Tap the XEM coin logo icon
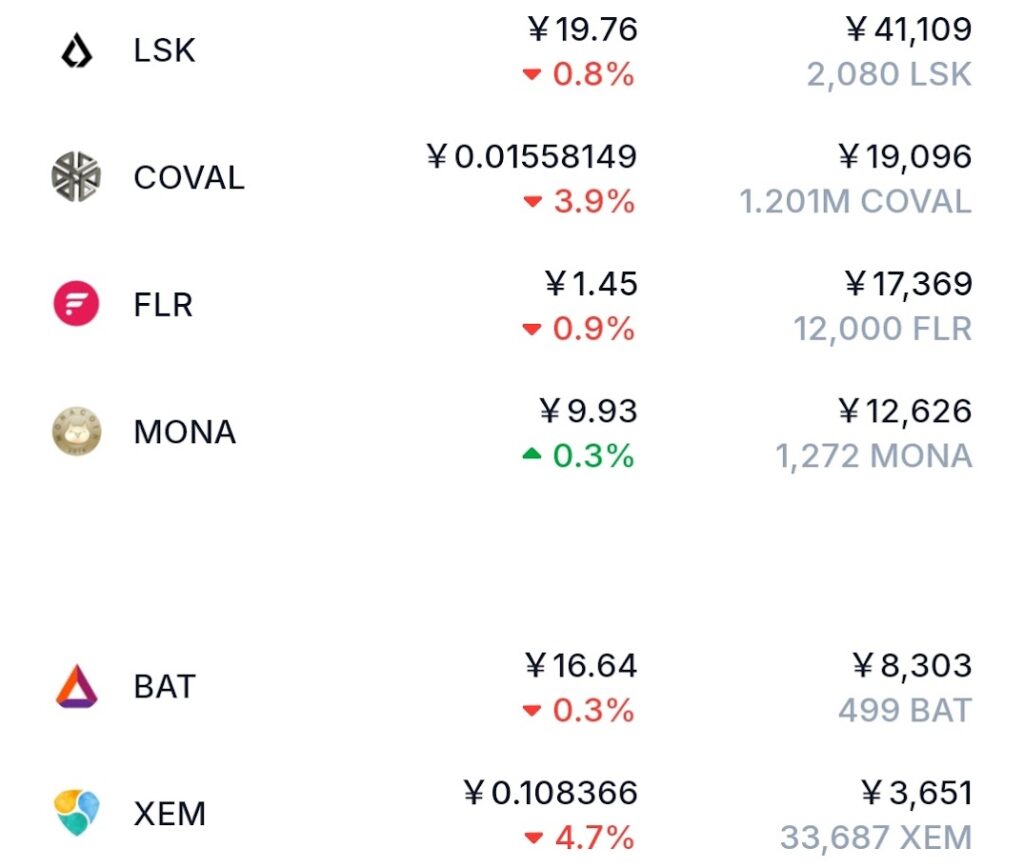This screenshot has width=1024, height=868. tap(77, 813)
